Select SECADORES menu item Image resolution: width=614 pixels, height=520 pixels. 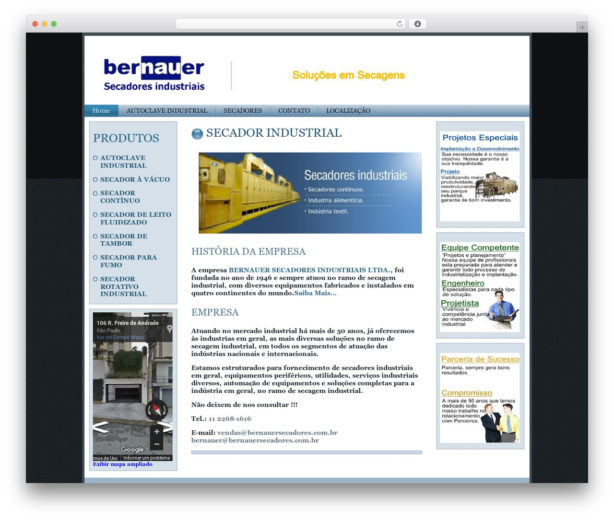pyautogui.click(x=243, y=111)
